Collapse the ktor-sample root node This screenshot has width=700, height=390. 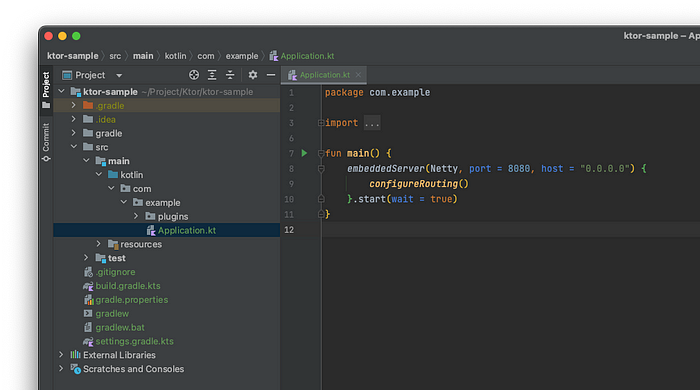point(61,91)
